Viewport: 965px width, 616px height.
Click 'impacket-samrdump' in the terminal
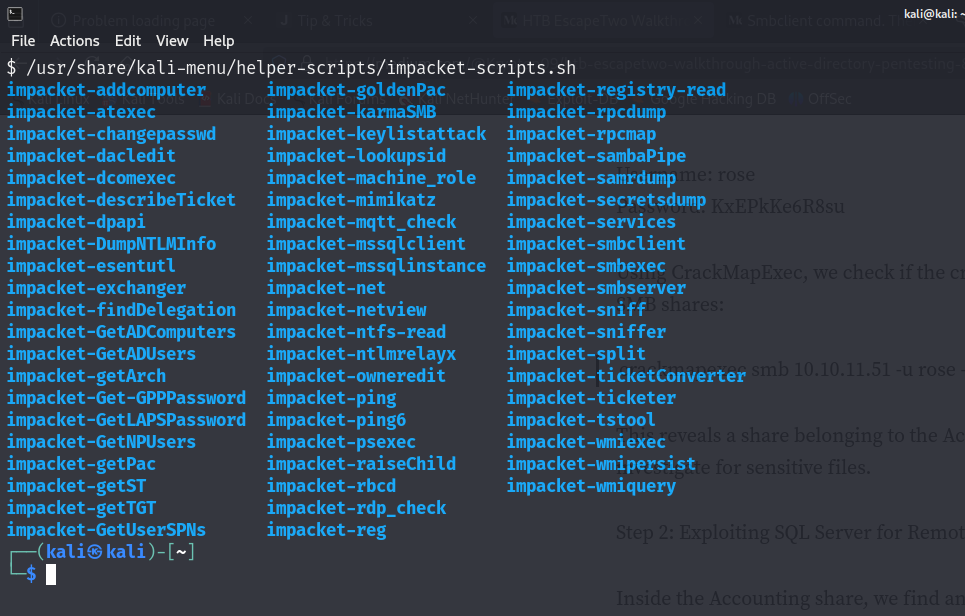coord(591,178)
